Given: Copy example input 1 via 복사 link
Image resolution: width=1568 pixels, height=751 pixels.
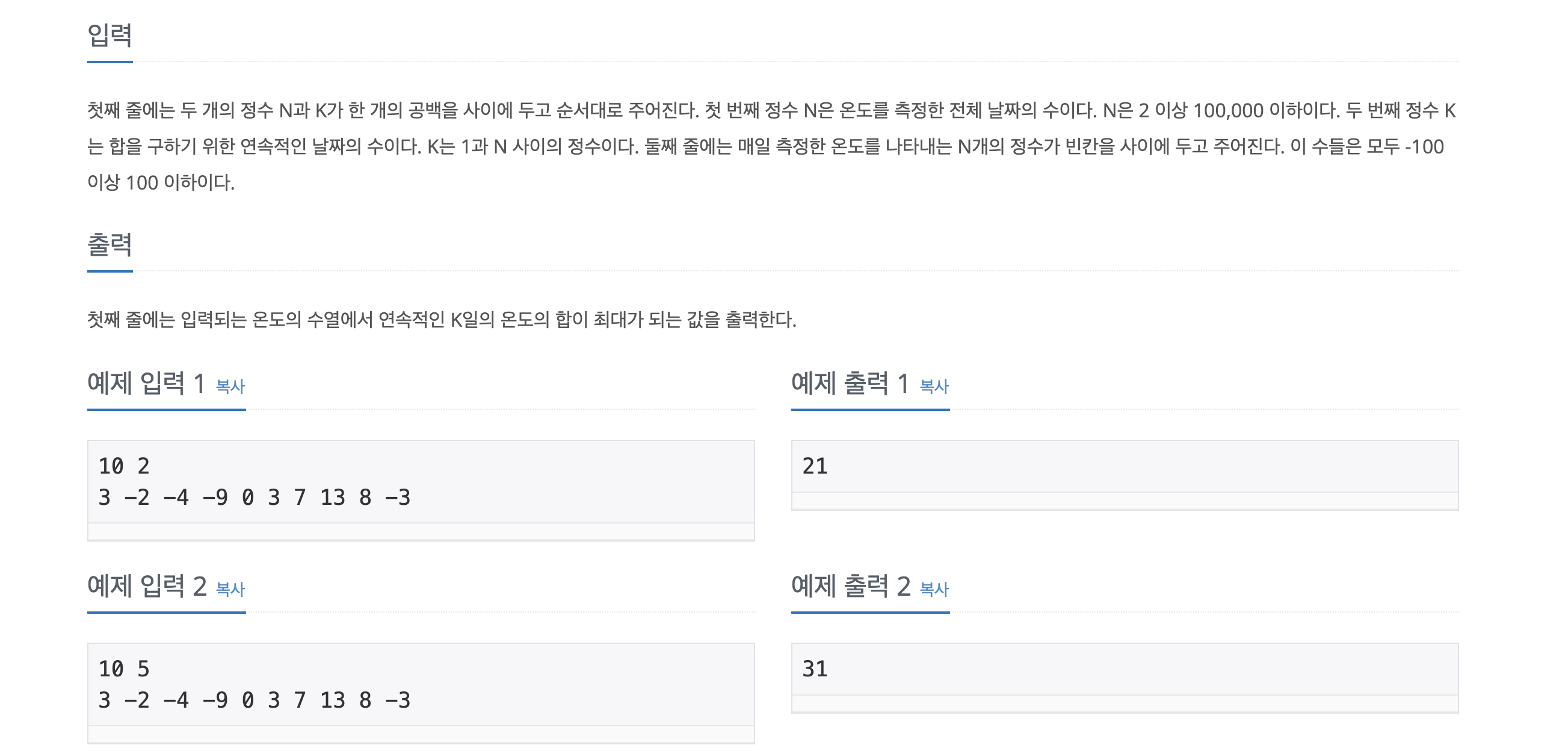Looking at the screenshot, I should click(230, 386).
